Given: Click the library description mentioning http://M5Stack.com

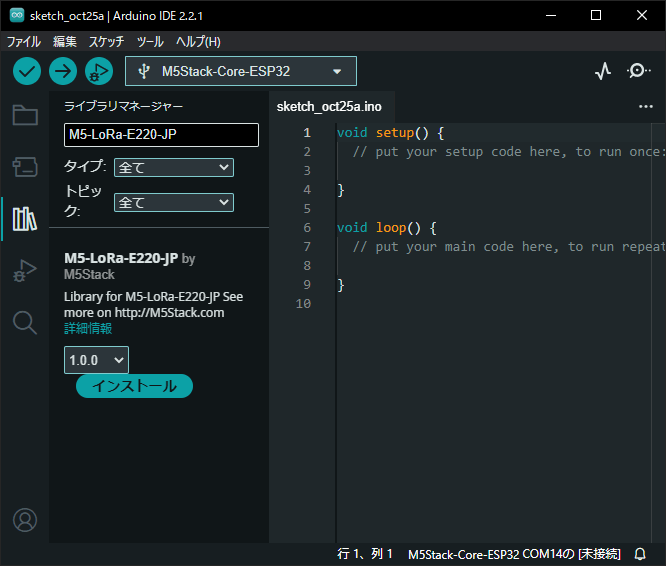Looking at the screenshot, I should (x=153, y=304).
